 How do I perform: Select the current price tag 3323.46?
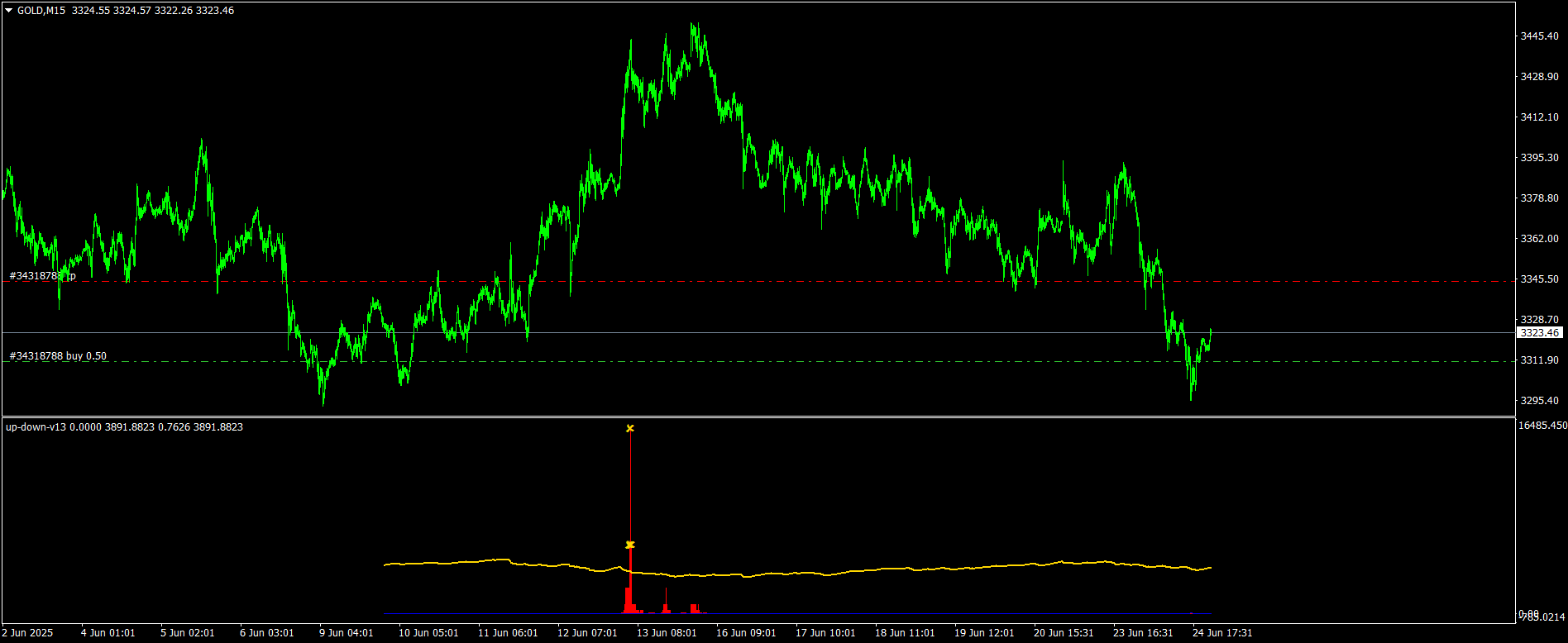[x=1540, y=333]
